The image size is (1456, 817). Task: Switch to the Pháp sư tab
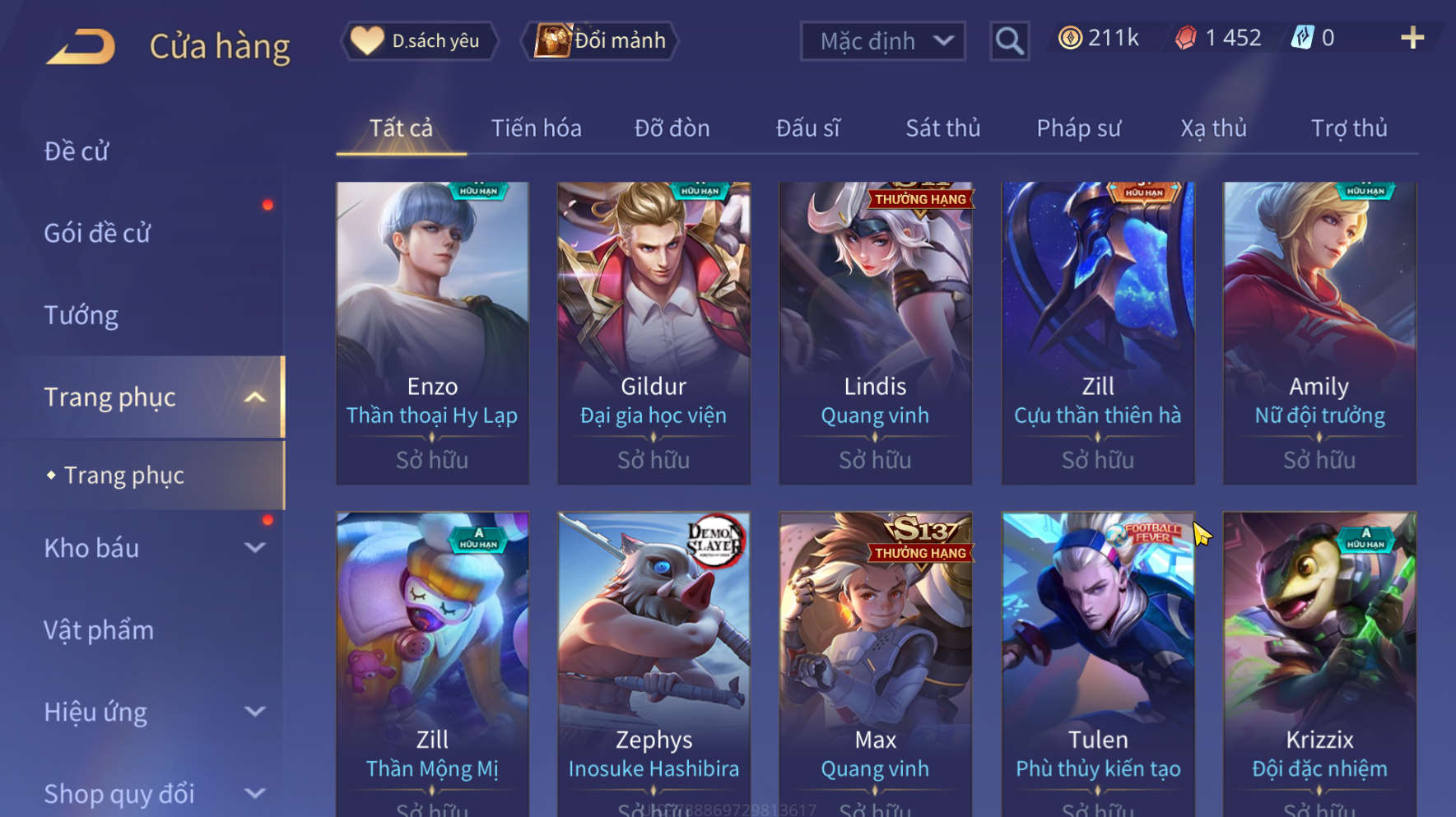(x=1078, y=128)
